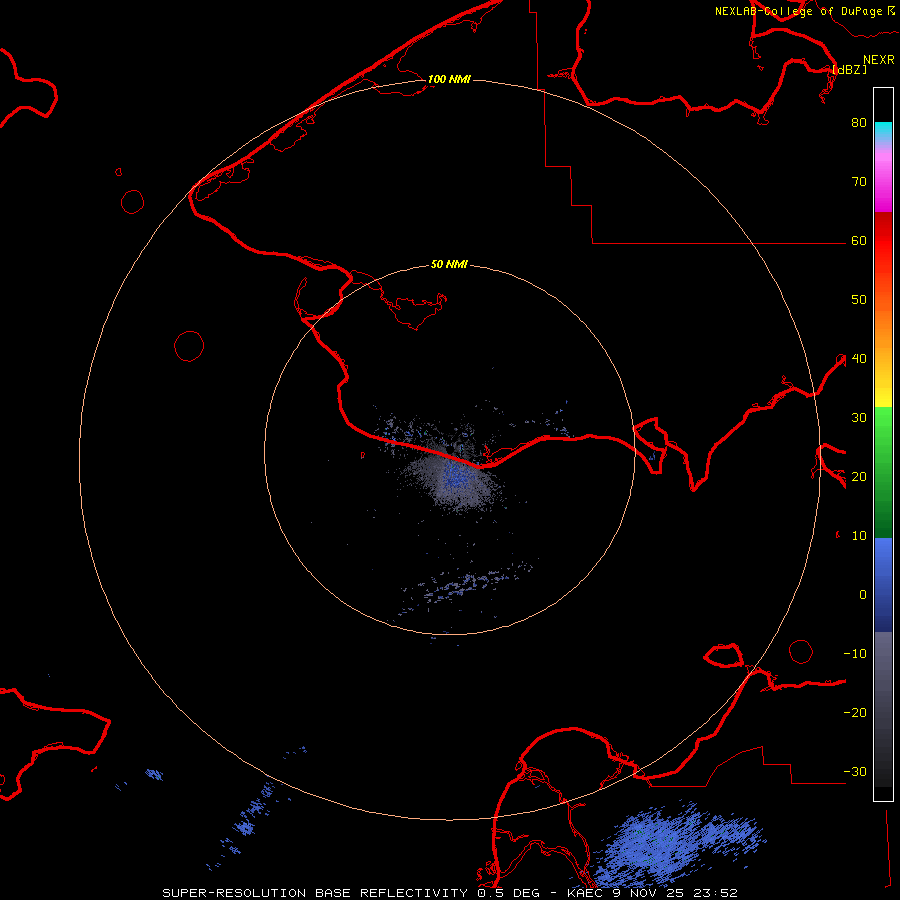Select the -10 value on the dBZ scale
Viewport: 900px width, 900px height.
pyautogui.click(x=855, y=654)
